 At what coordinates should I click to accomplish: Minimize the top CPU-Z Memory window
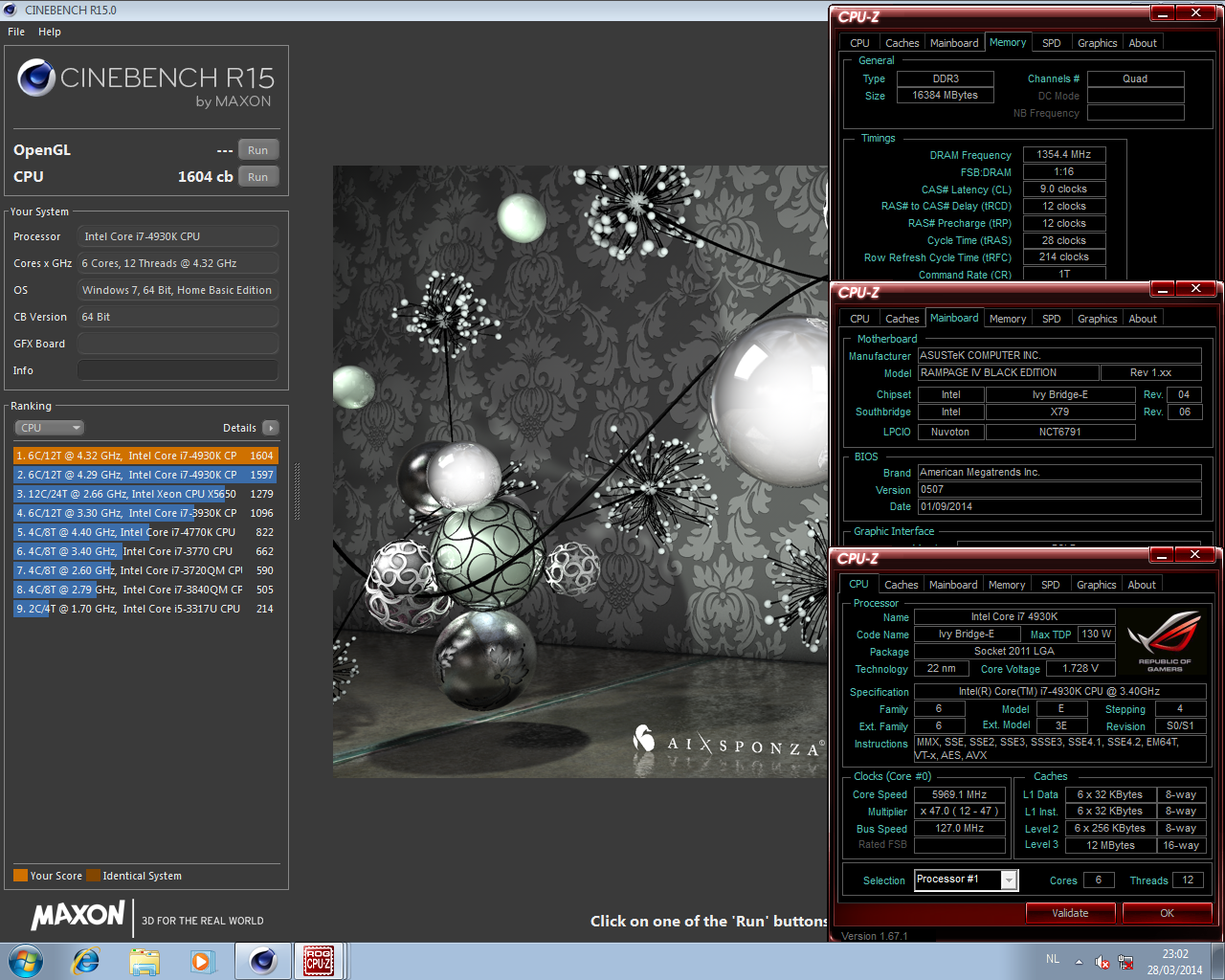(1162, 13)
